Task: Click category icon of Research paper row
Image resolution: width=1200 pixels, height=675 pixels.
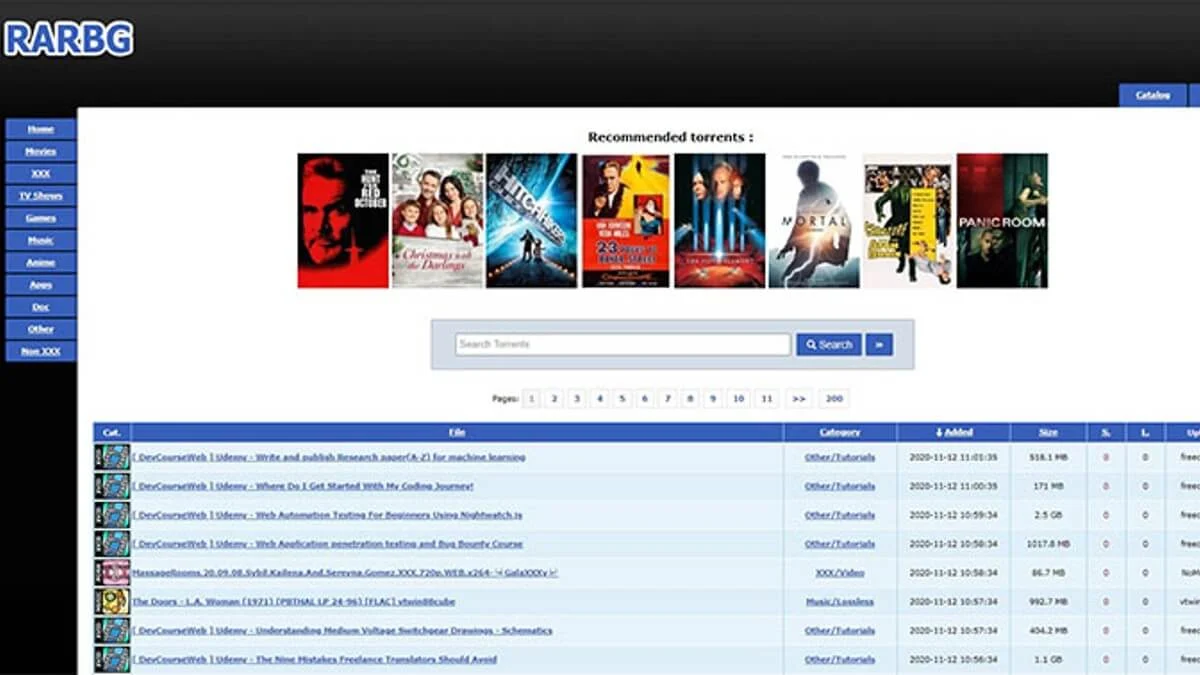Action: click(112, 457)
